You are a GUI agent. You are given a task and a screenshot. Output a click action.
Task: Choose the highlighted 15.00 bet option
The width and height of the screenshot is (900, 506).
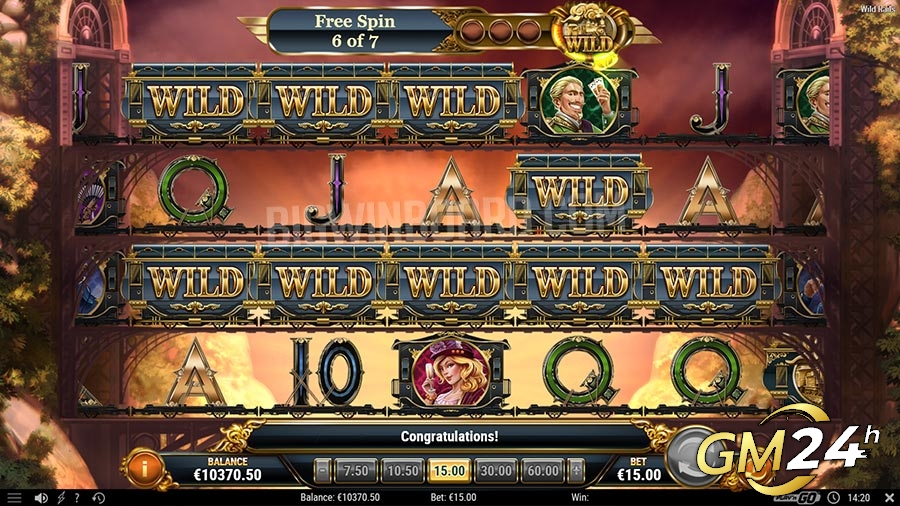click(449, 471)
